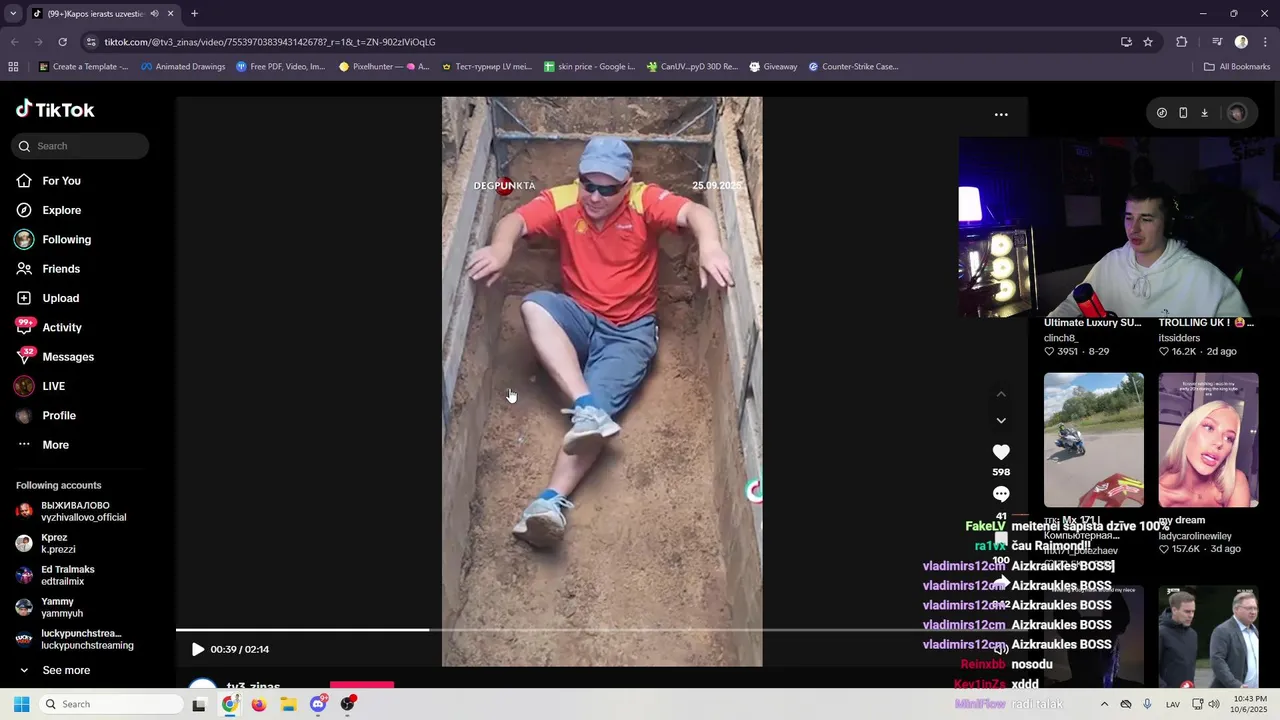1280x720 pixels.
Task: Open itssidders creator link
Action: coord(1179,338)
